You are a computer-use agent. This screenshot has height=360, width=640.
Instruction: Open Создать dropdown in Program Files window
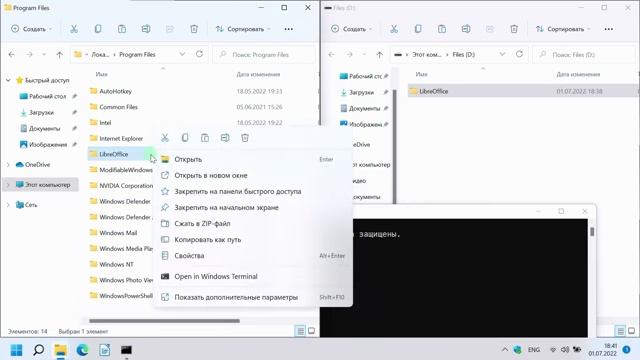pyautogui.click(x=32, y=29)
